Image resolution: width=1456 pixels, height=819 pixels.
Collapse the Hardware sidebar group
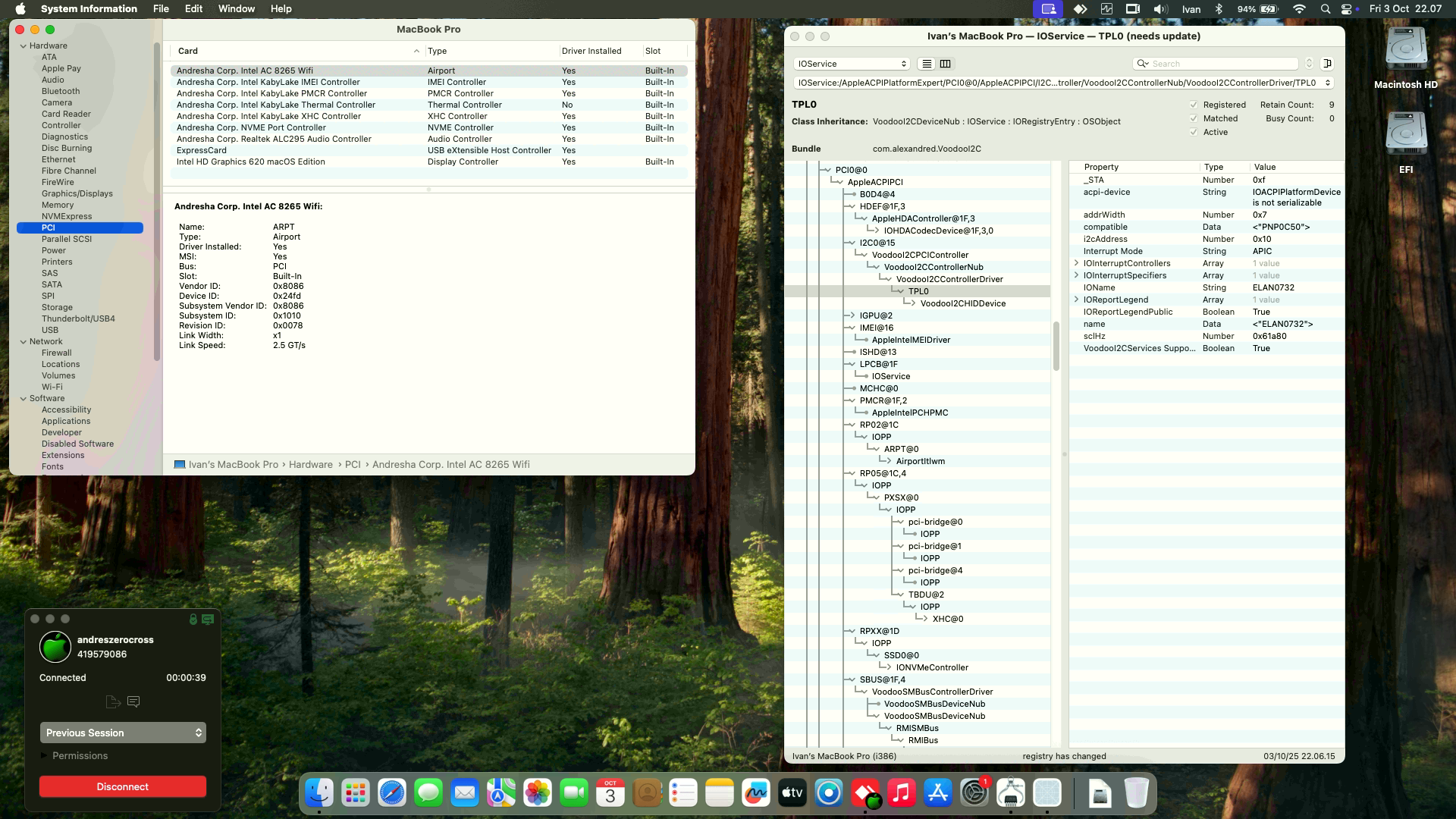[x=24, y=46]
